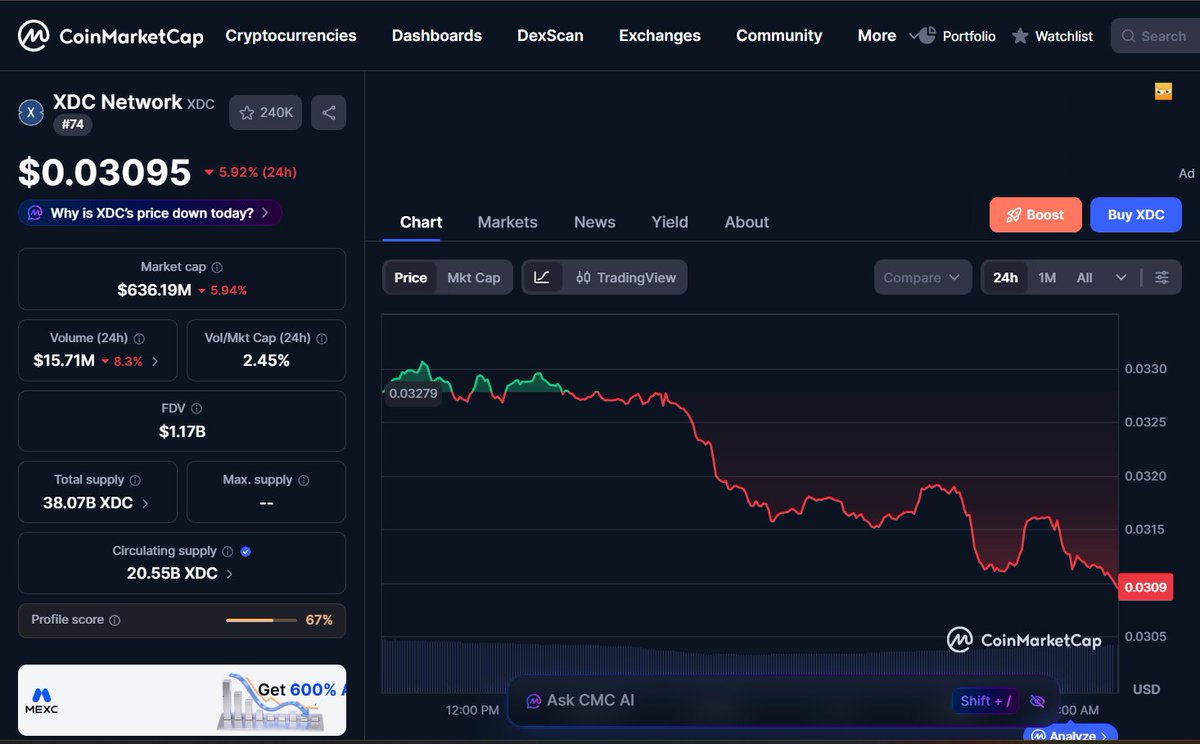Click the rocket icon on Boost
This screenshot has width=1200, height=744.
(x=1013, y=215)
